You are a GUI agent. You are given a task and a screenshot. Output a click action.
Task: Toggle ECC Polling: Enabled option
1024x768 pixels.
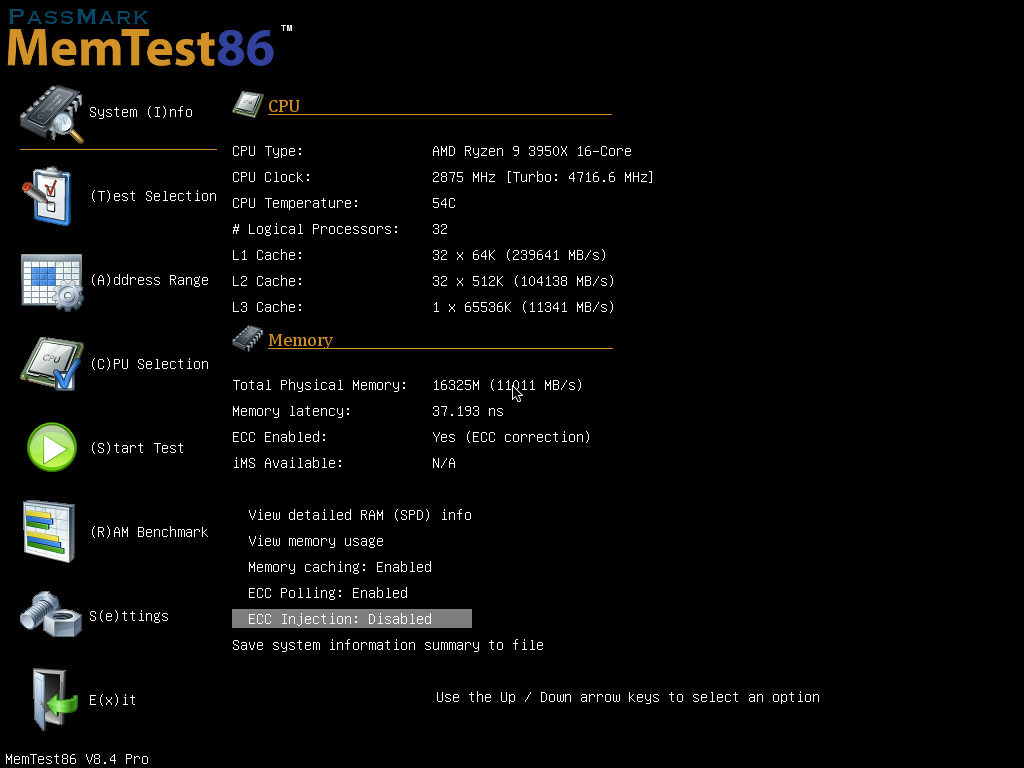(328, 593)
